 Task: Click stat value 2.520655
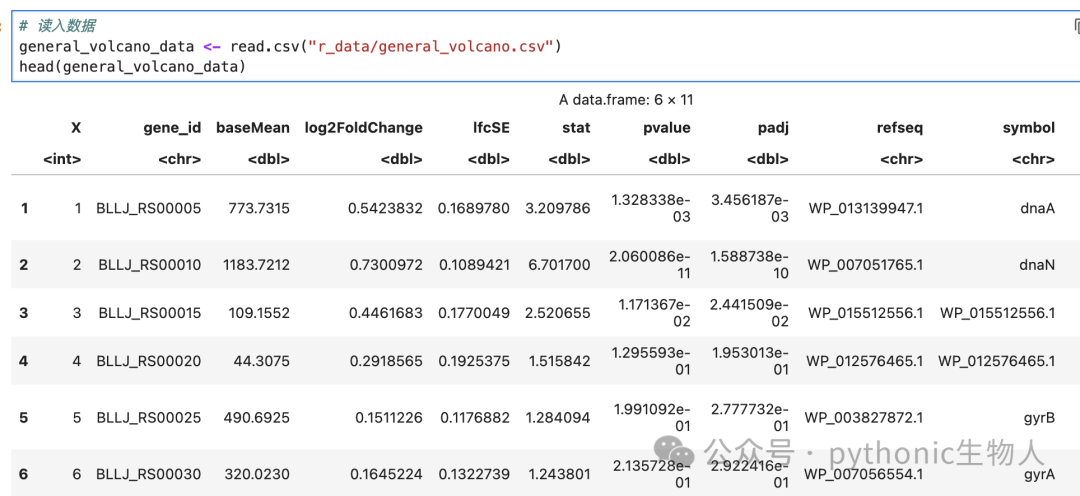tap(558, 313)
